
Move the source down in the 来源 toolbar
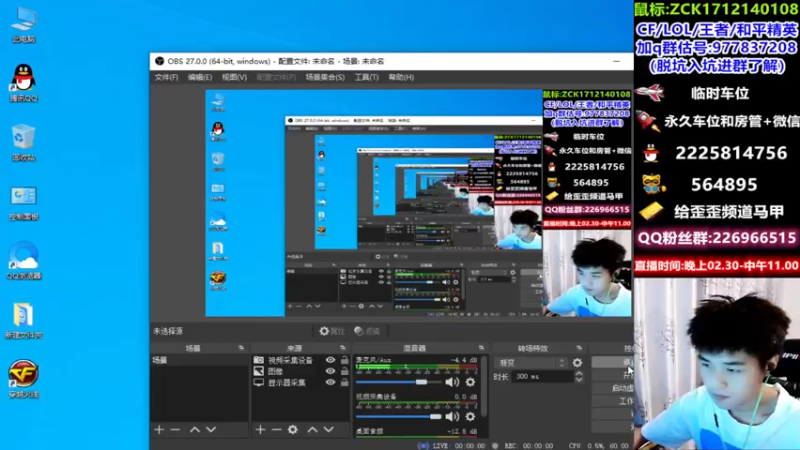[x=329, y=430]
